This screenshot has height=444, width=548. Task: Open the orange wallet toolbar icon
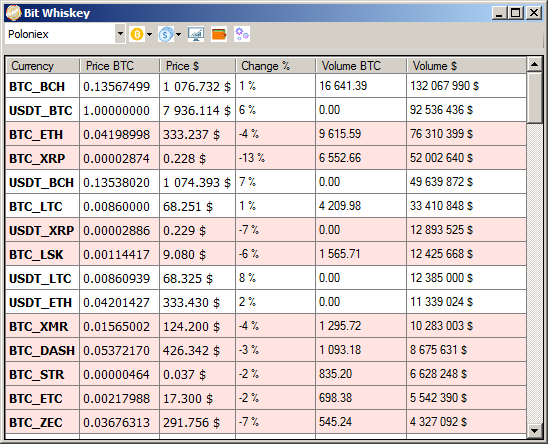[219, 34]
